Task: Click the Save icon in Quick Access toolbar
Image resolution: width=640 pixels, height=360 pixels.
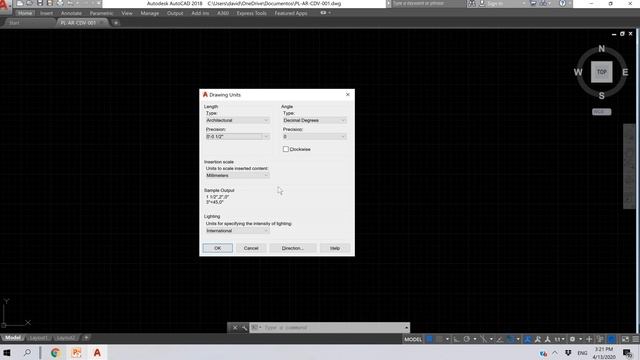Action: pyautogui.click(x=40, y=3)
